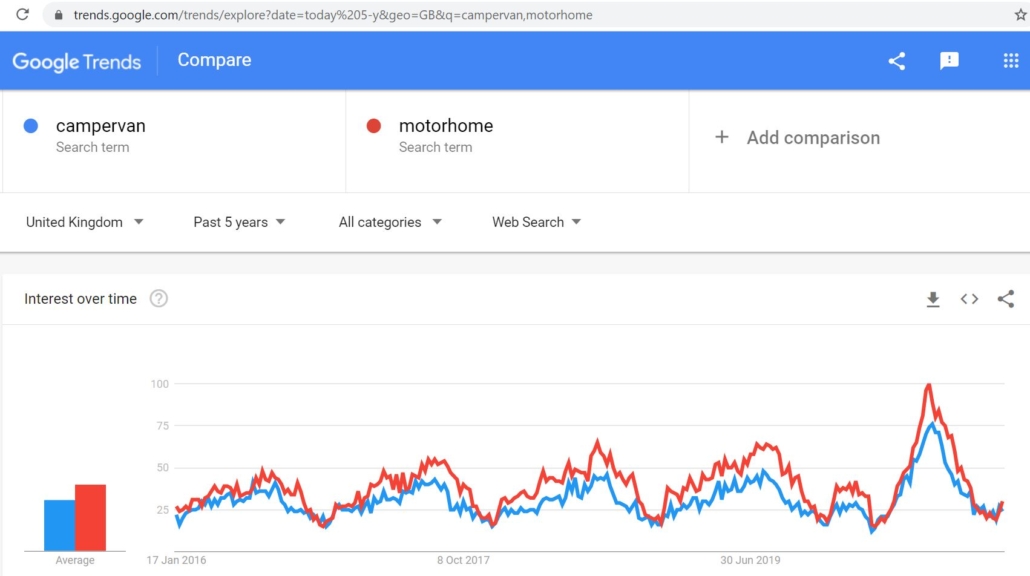Open the United Kingdom region dropdown
This screenshot has height=576, width=1030.
pyautogui.click(x=84, y=222)
